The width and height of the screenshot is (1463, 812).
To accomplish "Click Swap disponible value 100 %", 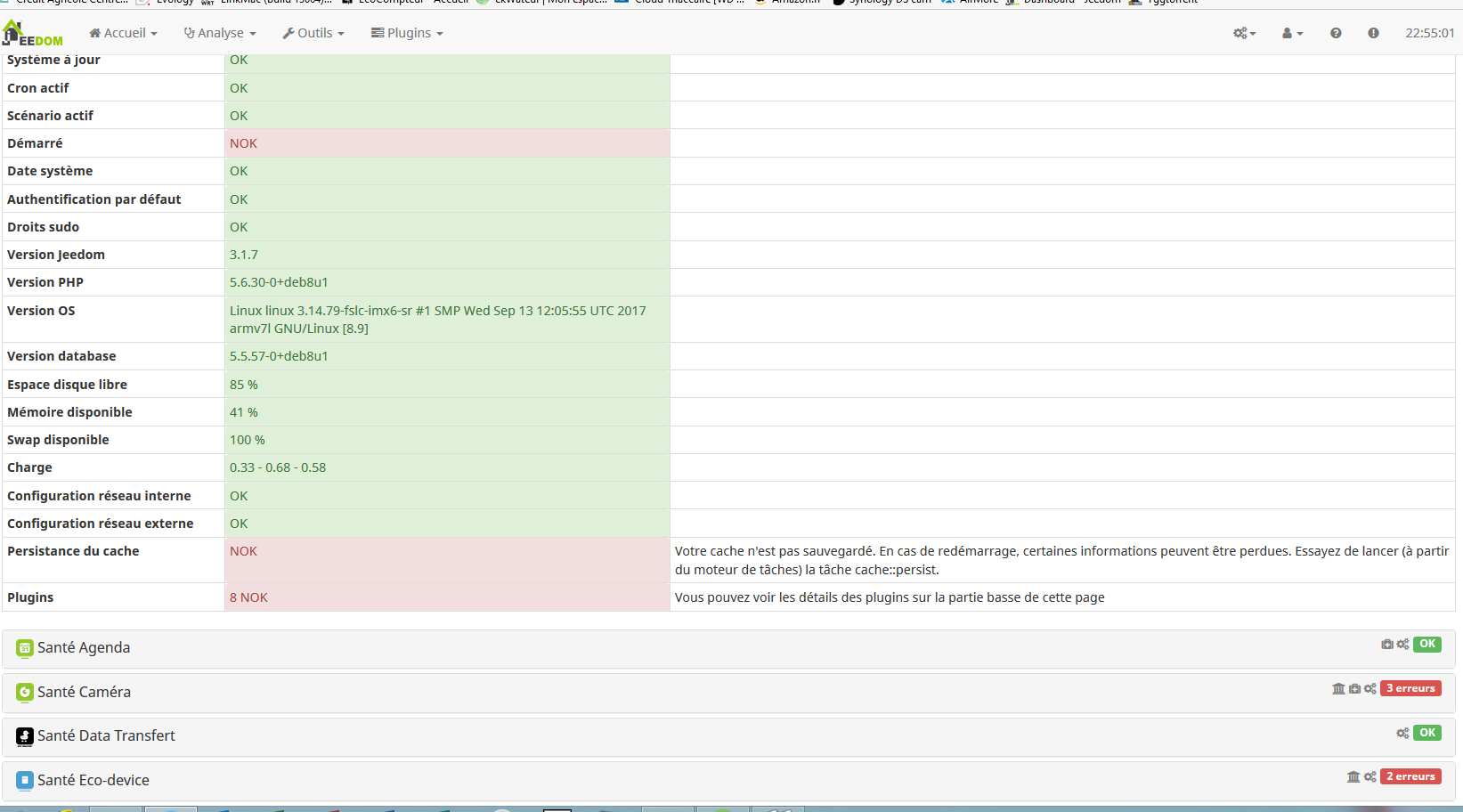I will (x=248, y=440).
